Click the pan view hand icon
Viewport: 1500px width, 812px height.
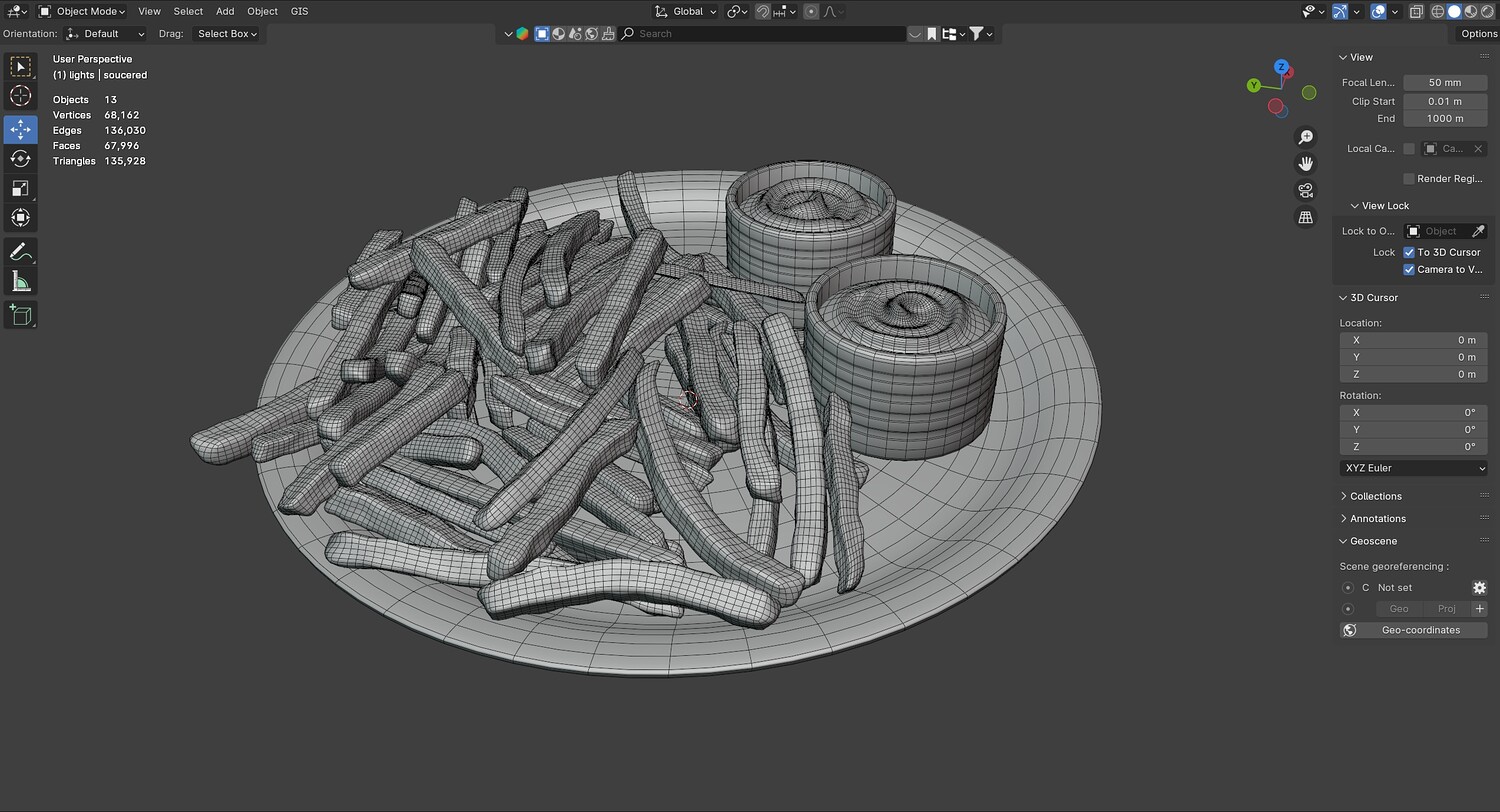pyautogui.click(x=1305, y=164)
